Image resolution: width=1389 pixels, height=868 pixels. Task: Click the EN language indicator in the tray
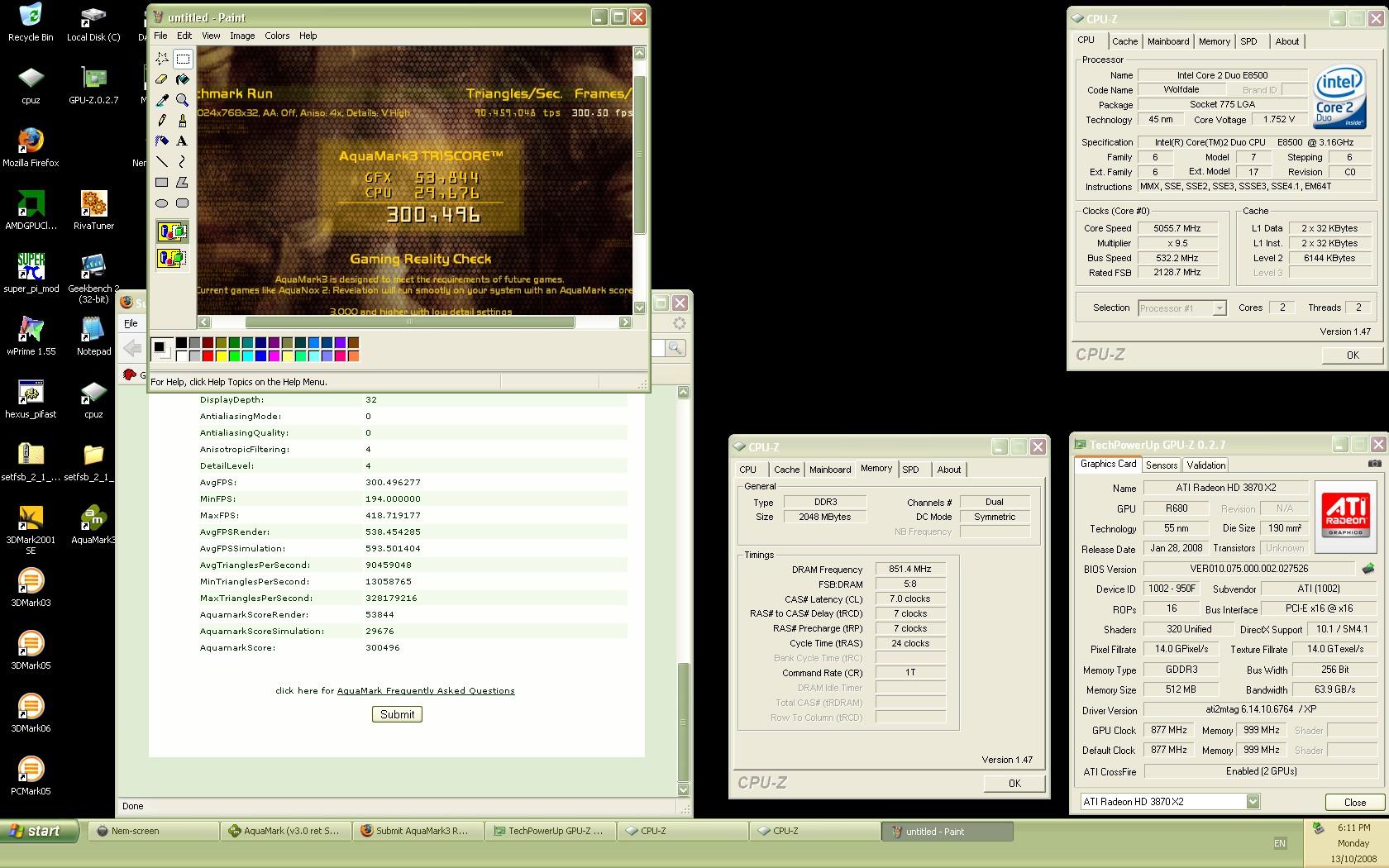click(x=1280, y=843)
